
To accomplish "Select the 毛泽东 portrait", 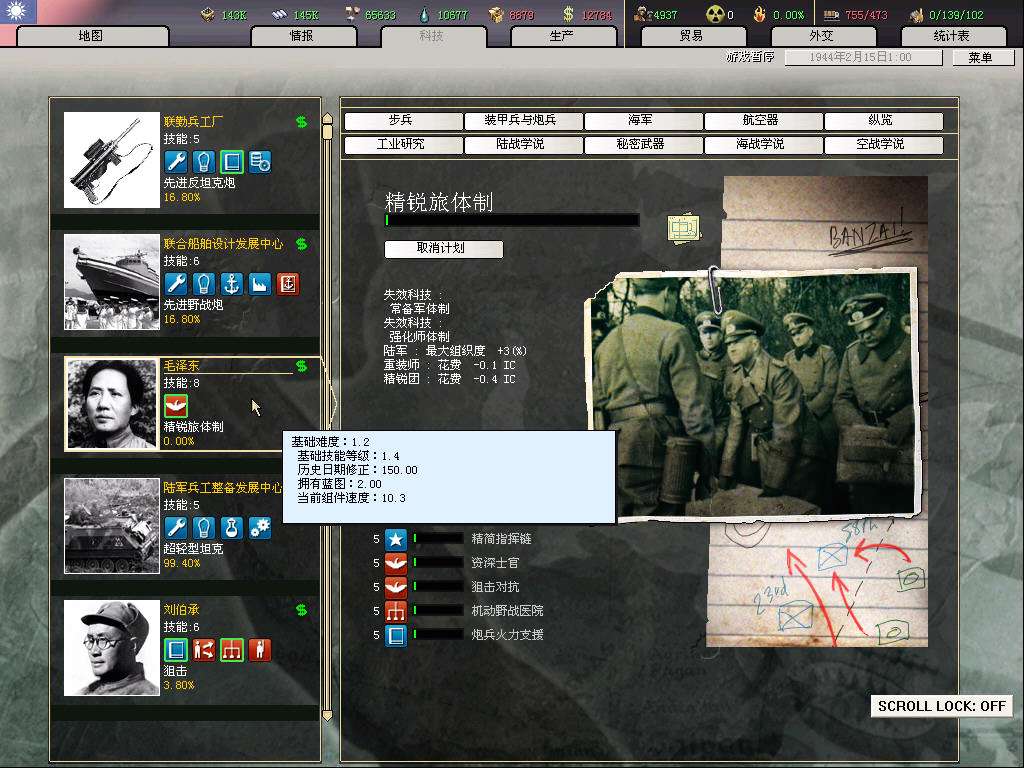I will click(x=112, y=404).
